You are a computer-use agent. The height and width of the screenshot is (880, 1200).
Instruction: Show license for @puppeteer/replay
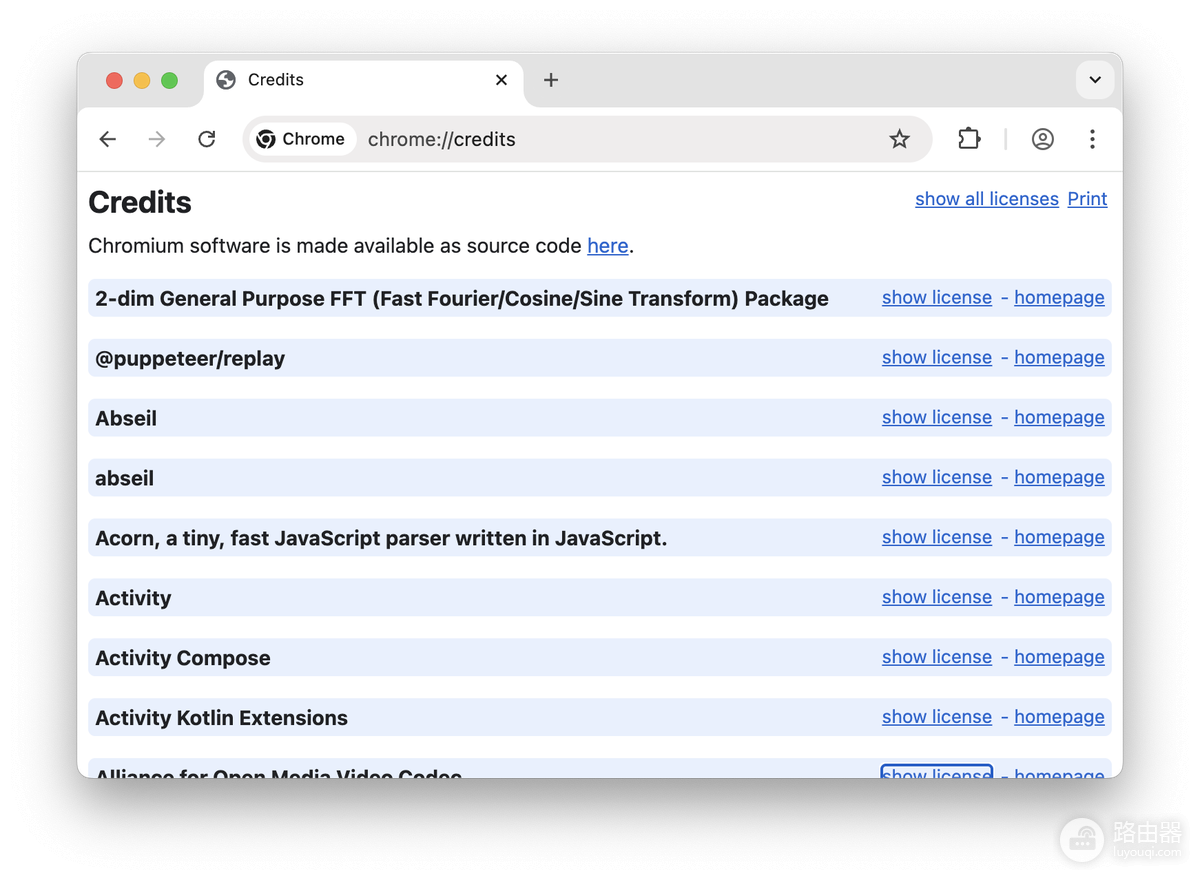(x=937, y=358)
